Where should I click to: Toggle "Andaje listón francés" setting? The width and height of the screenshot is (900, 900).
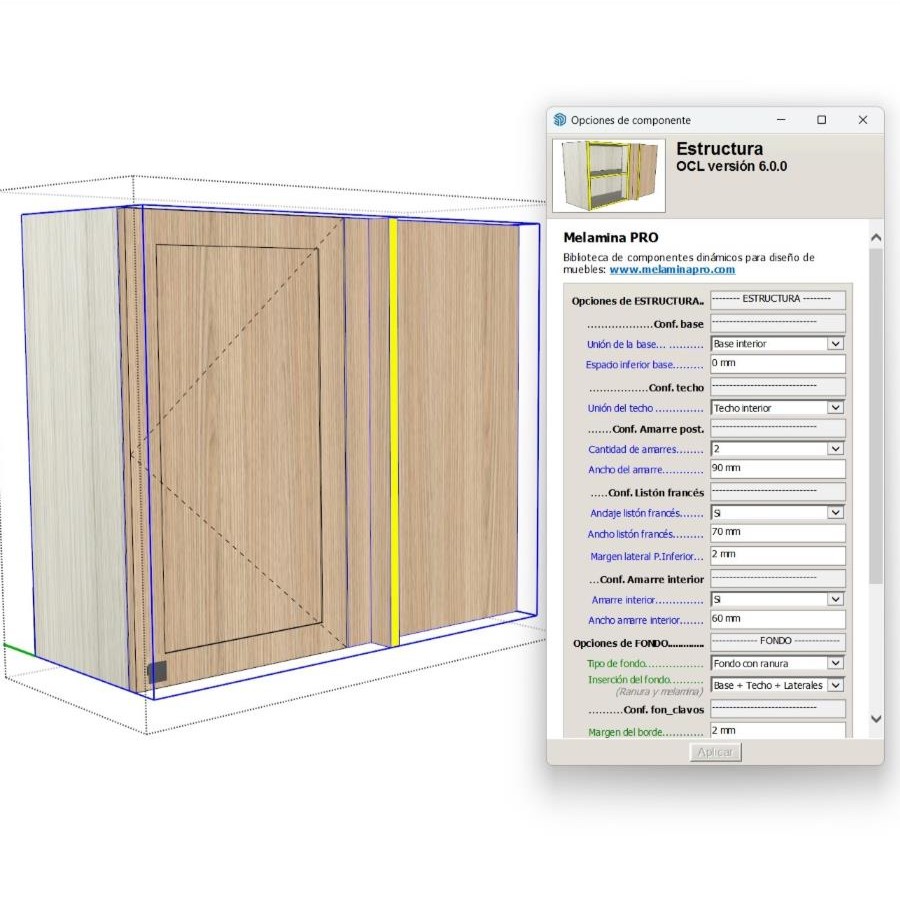point(836,513)
